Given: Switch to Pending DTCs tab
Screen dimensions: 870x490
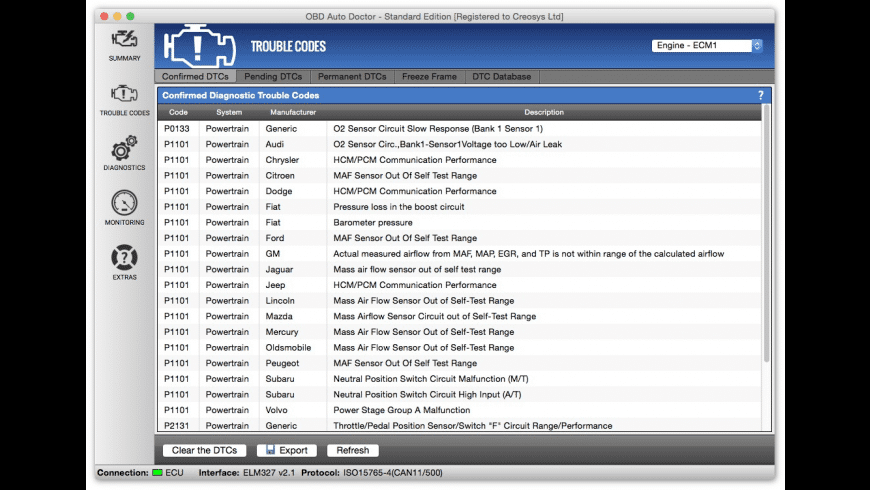Looking at the screenshot, I should (273, 77).
